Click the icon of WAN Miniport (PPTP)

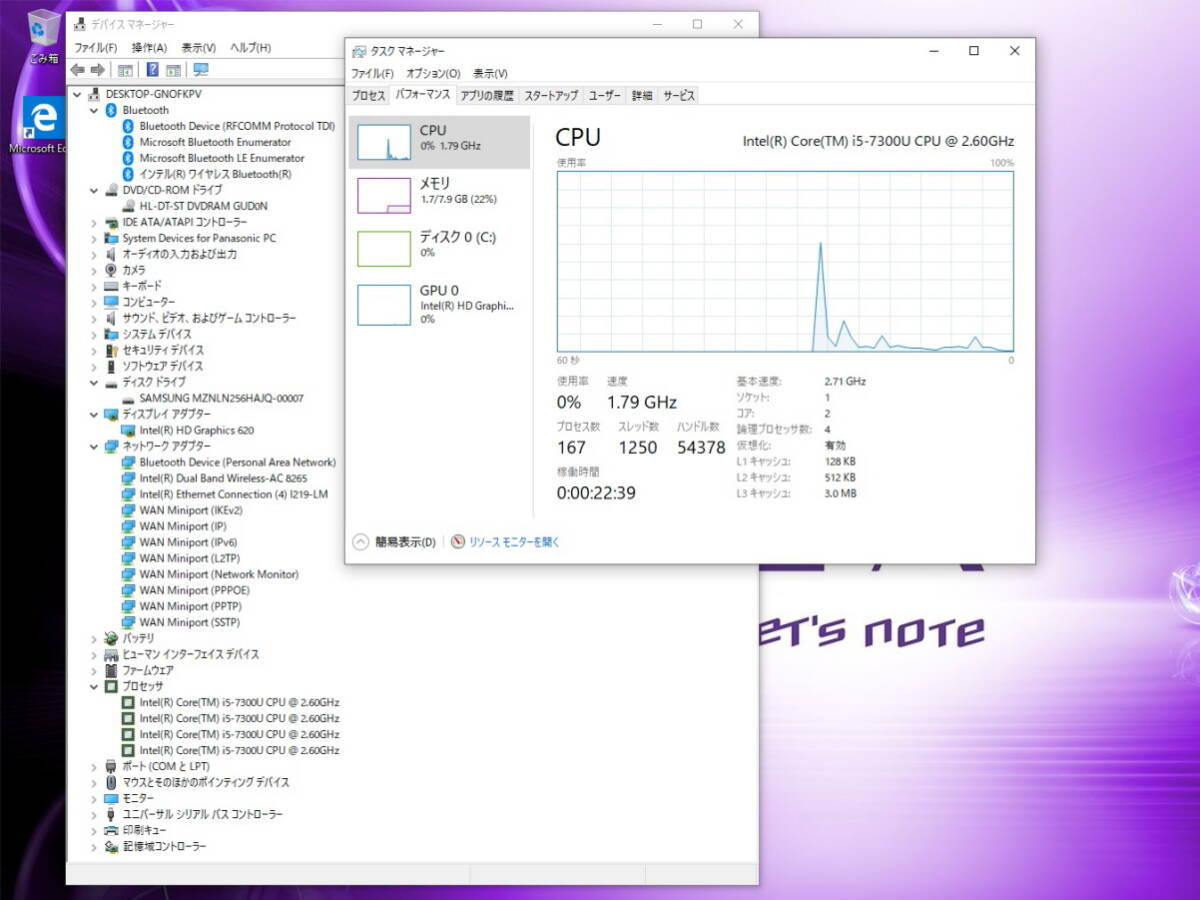[128, 606]
